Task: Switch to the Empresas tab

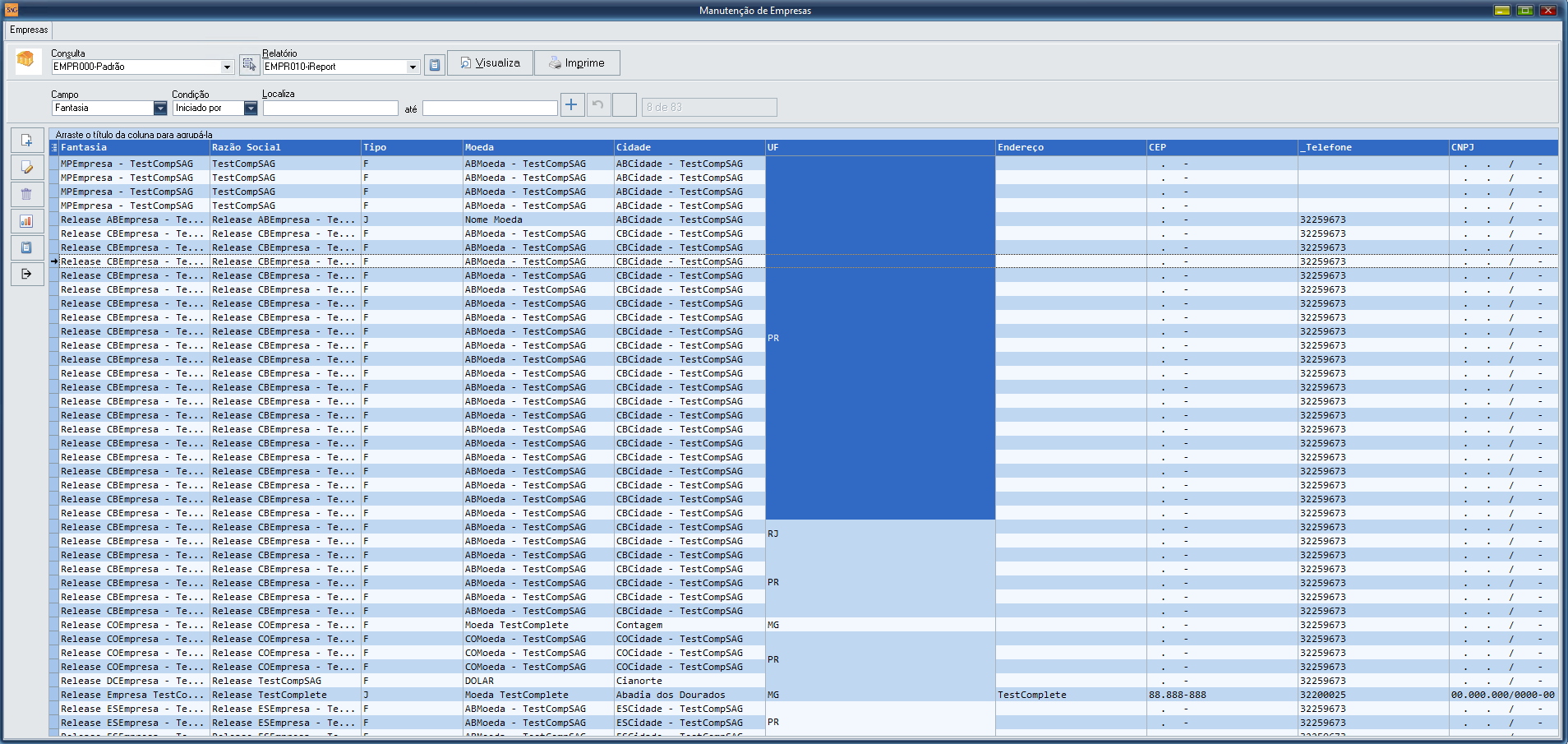Action: [29, 30]
